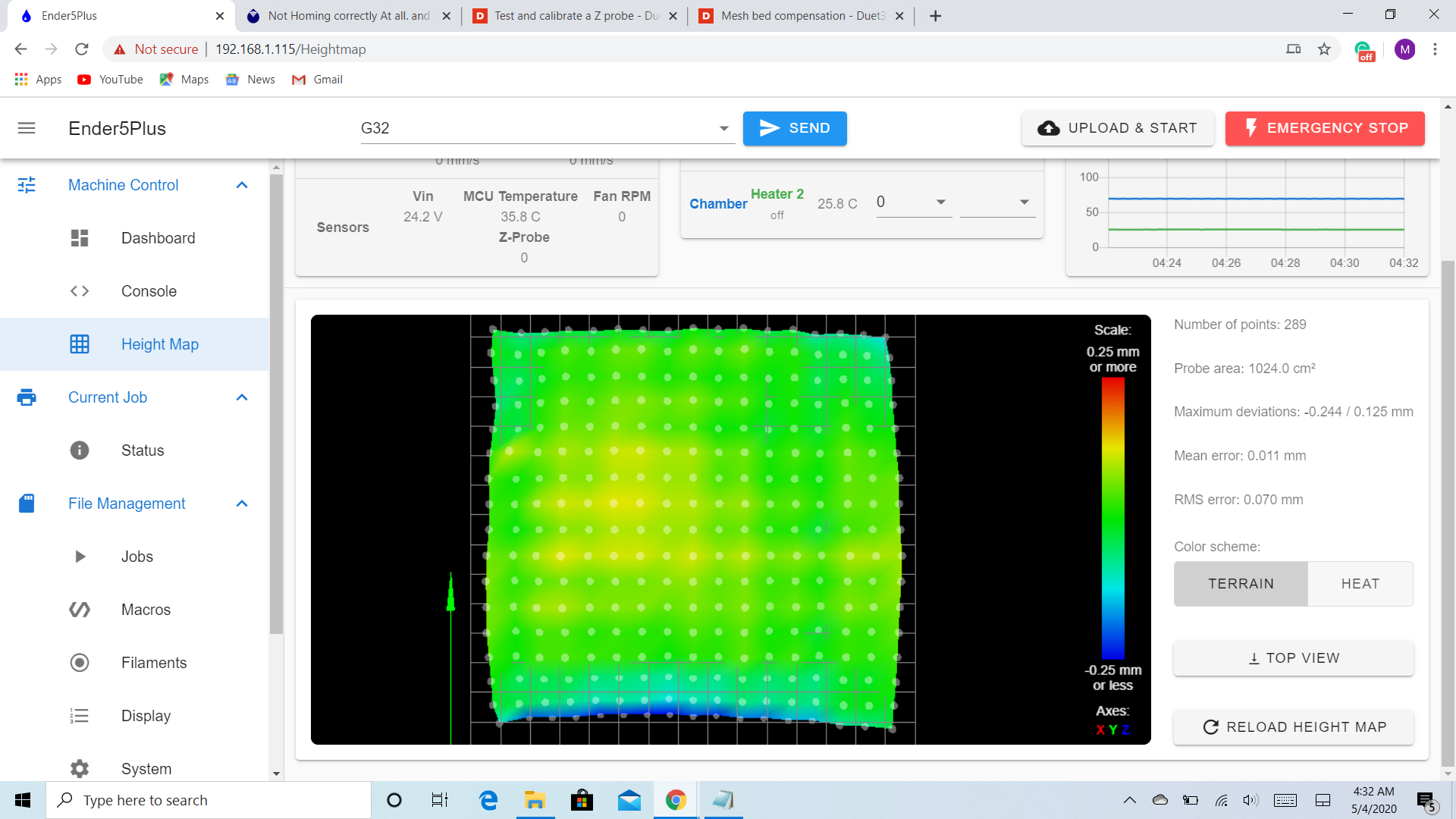Click the Height Map grid icon
1456x819 pixels.
coord(80,344)
